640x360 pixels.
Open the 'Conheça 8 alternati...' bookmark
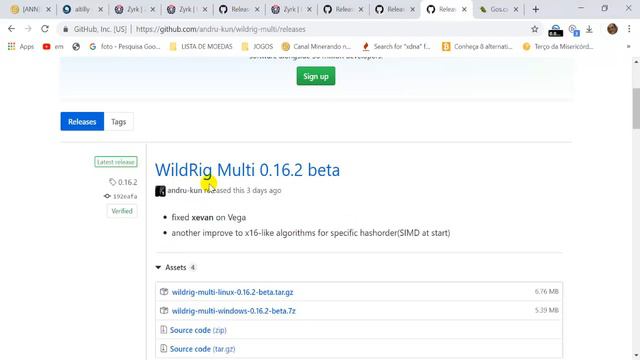pyautogui.click(x=477, y=47)
